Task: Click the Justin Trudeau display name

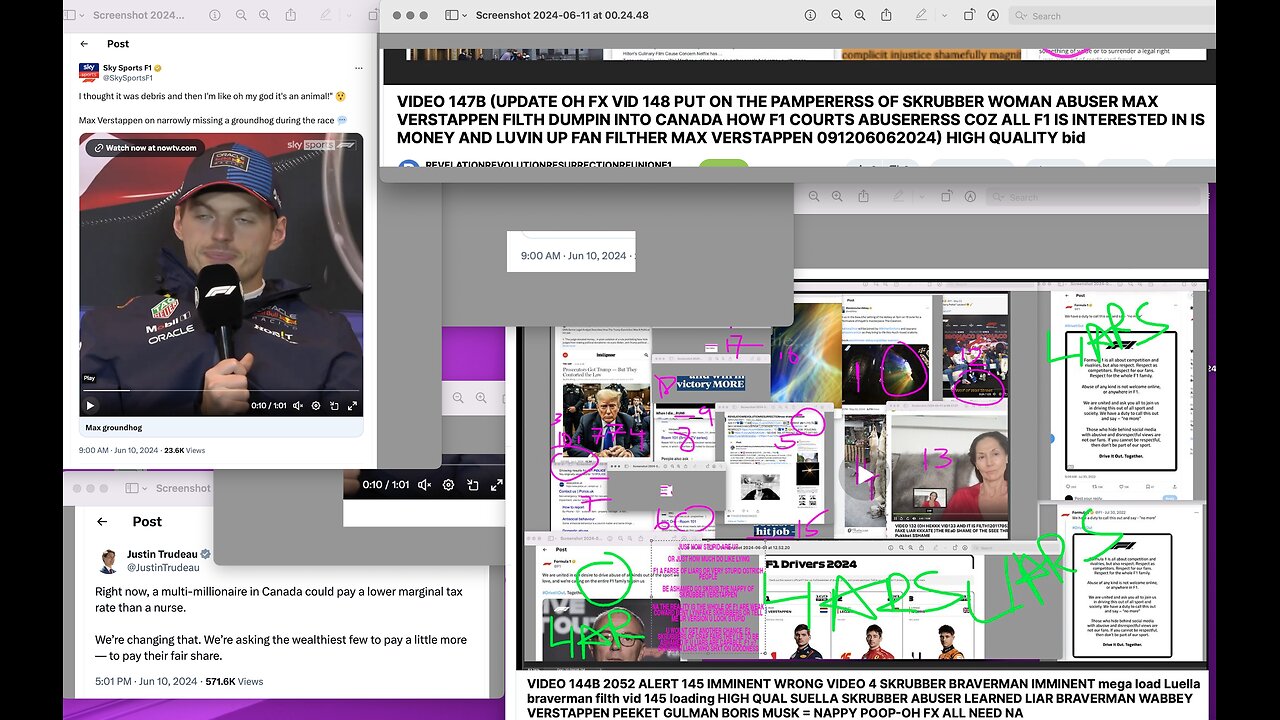Action: click(161, 554)
